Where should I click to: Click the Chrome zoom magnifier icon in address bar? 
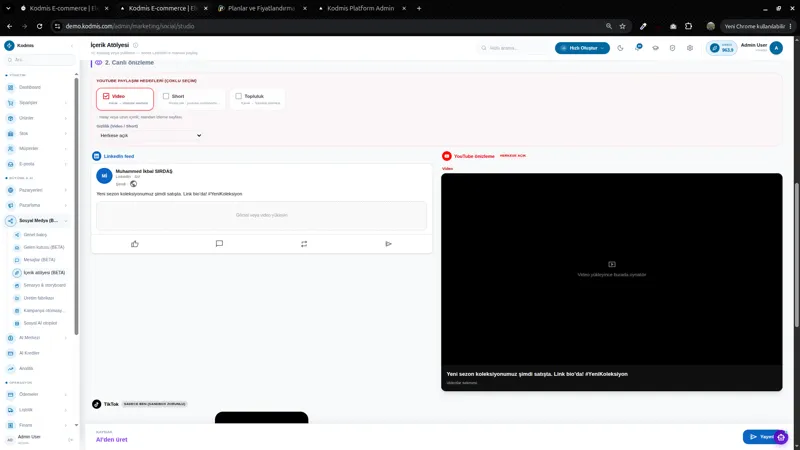point(609,26)
